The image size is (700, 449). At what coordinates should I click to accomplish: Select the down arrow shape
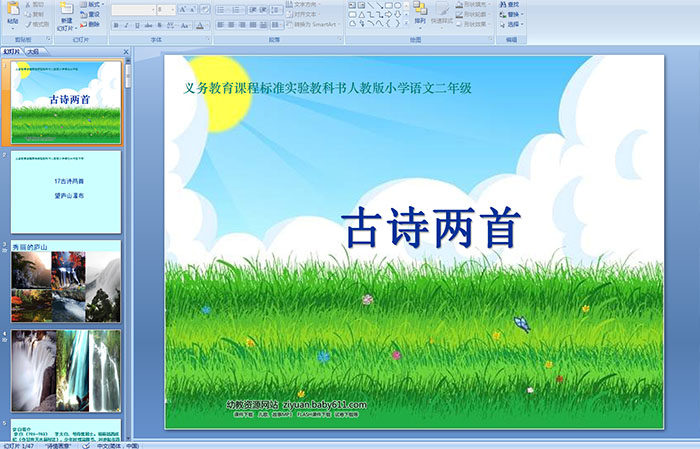click(x=398, y=15)
